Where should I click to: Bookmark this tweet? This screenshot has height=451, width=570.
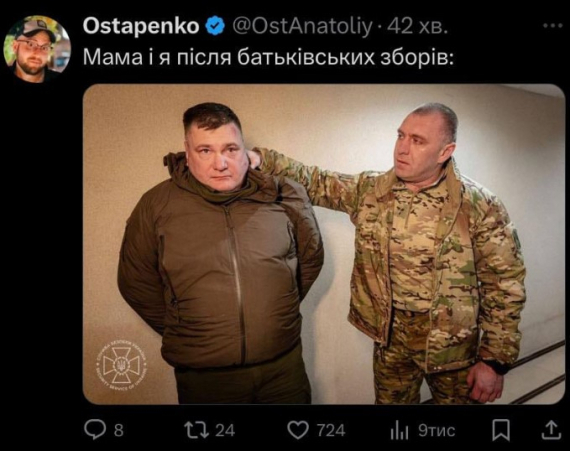(501, 431)
